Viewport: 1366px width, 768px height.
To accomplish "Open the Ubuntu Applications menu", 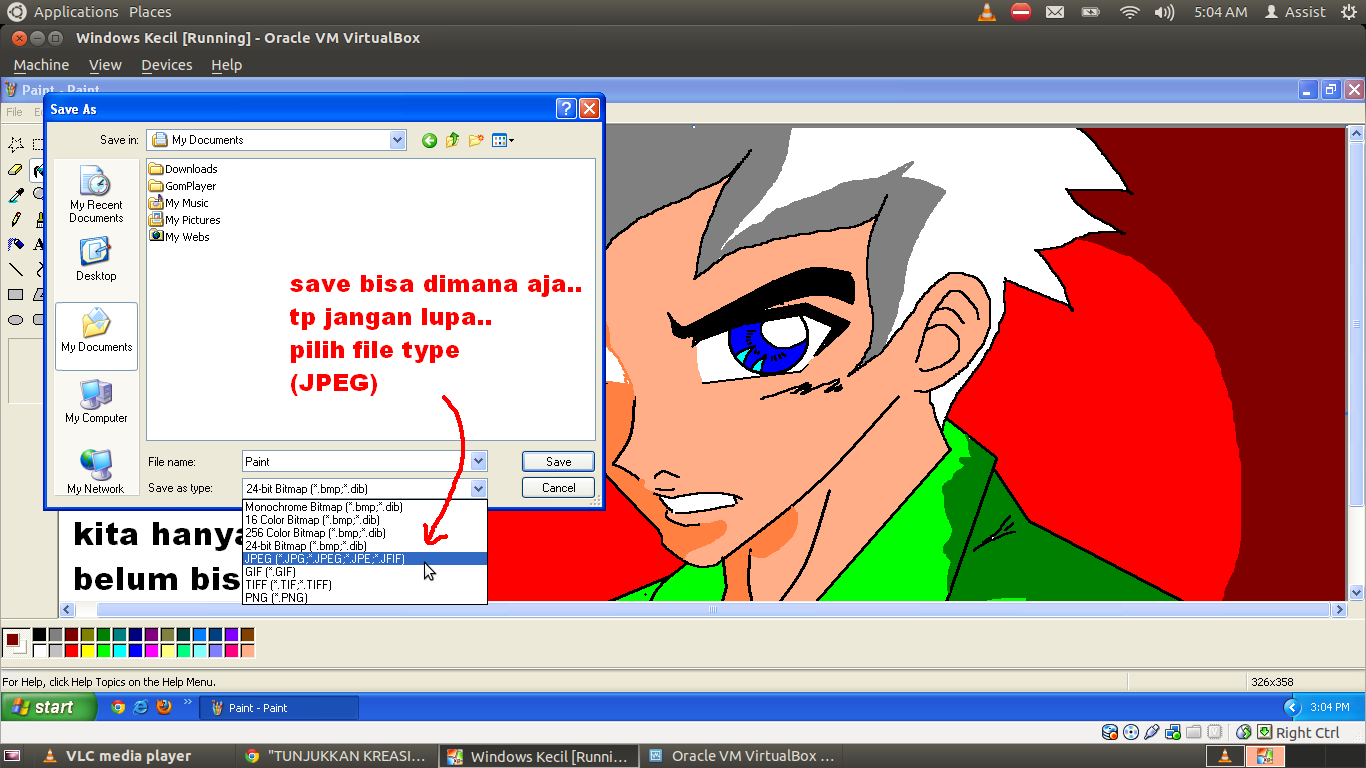I will point(76,12).
